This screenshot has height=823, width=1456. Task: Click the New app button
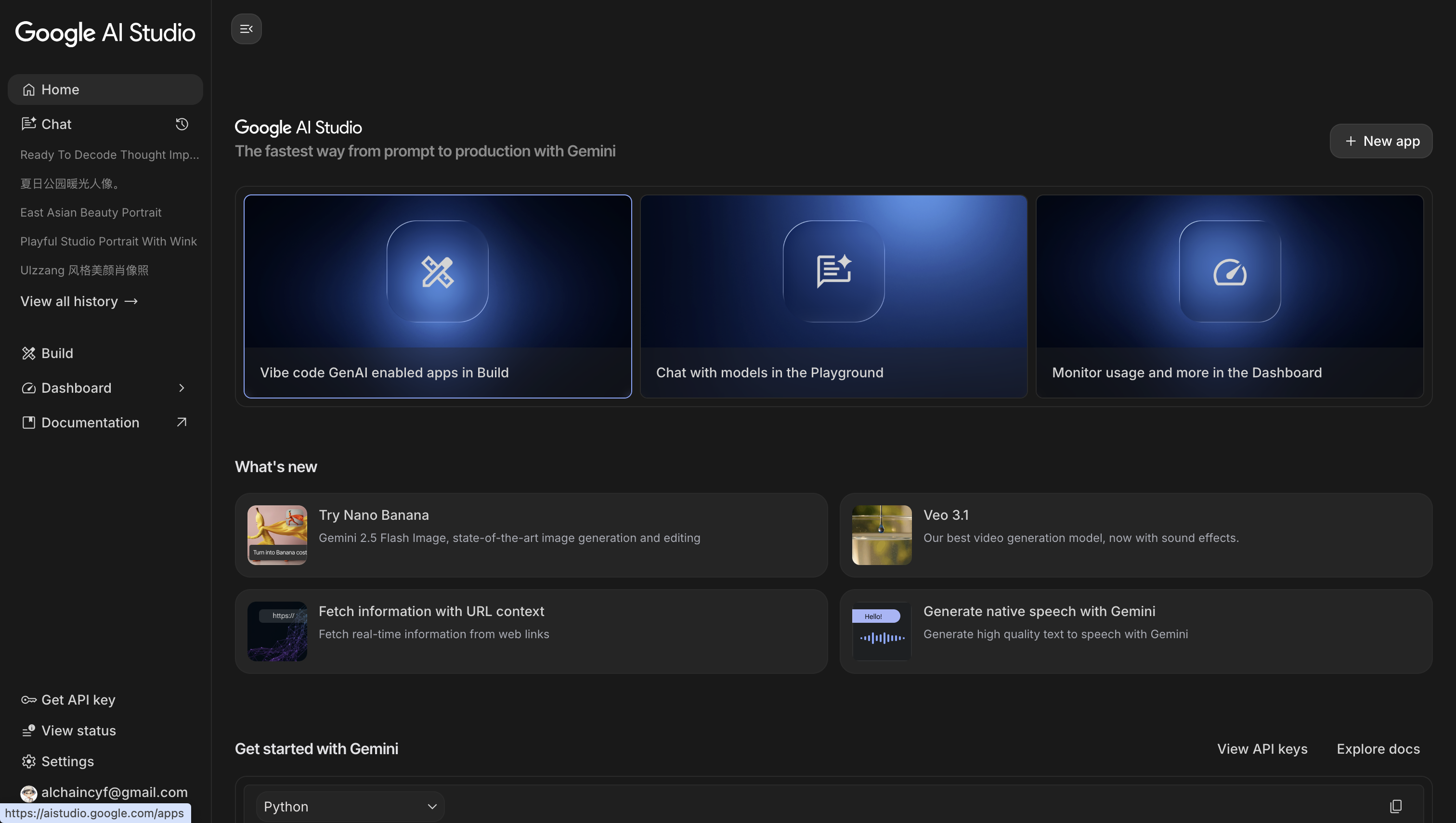(1381, 141)
